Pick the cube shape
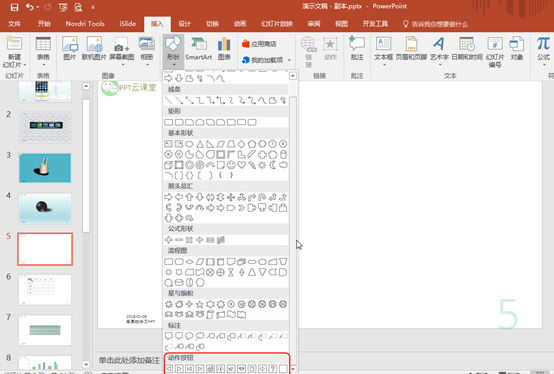This screenshot has width=554, height=374. point(169,165)
